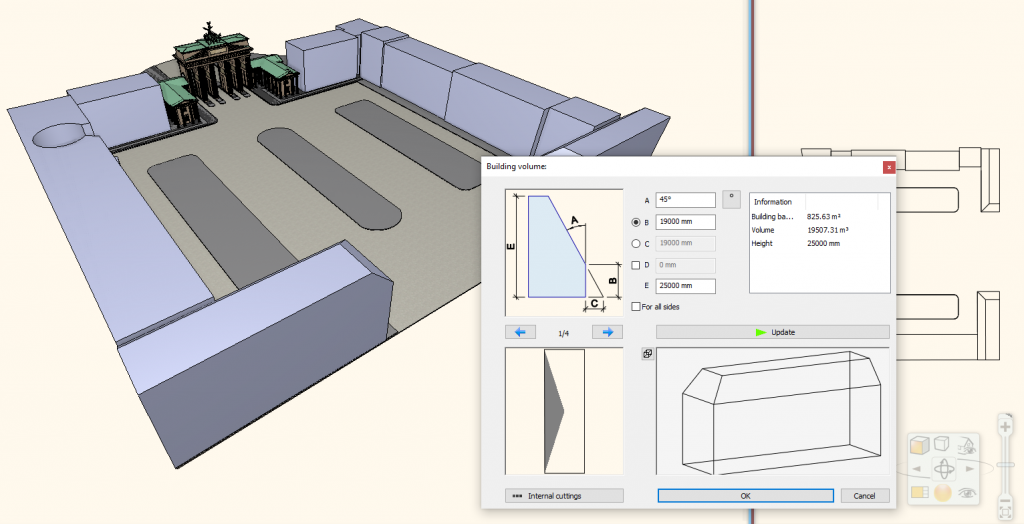The image size is (1024, 524).
Task: Zoom in with the plus button
Action: pyautogui.click(x=1005, y=426)
